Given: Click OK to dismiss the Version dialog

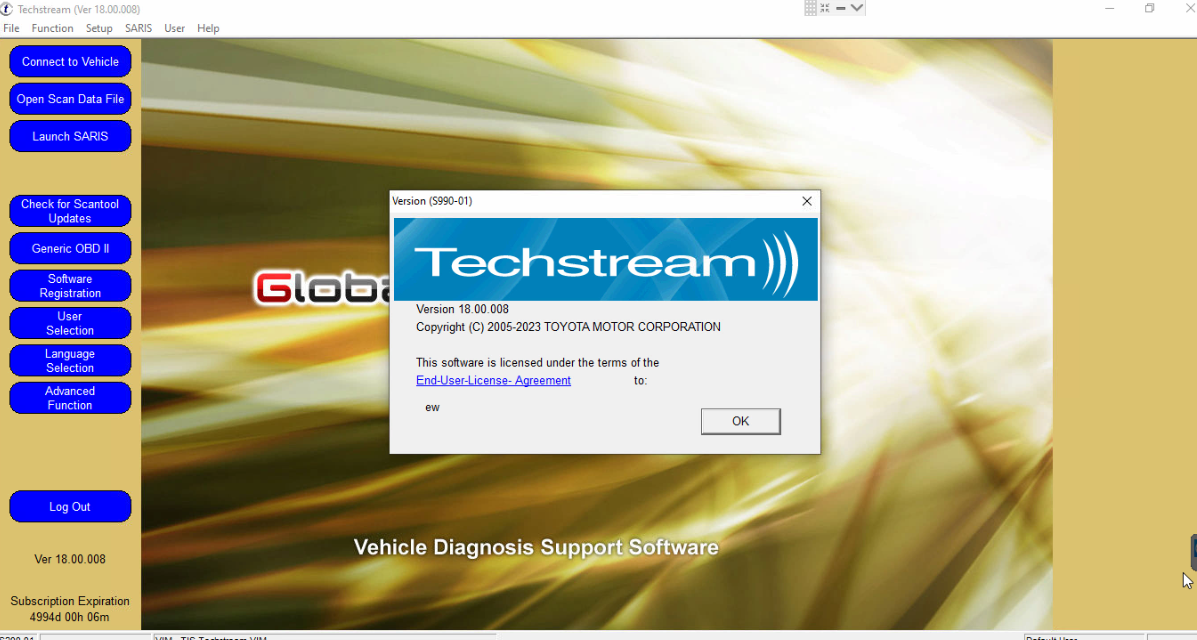Looking at the screenshot, I should click(740, 421).
